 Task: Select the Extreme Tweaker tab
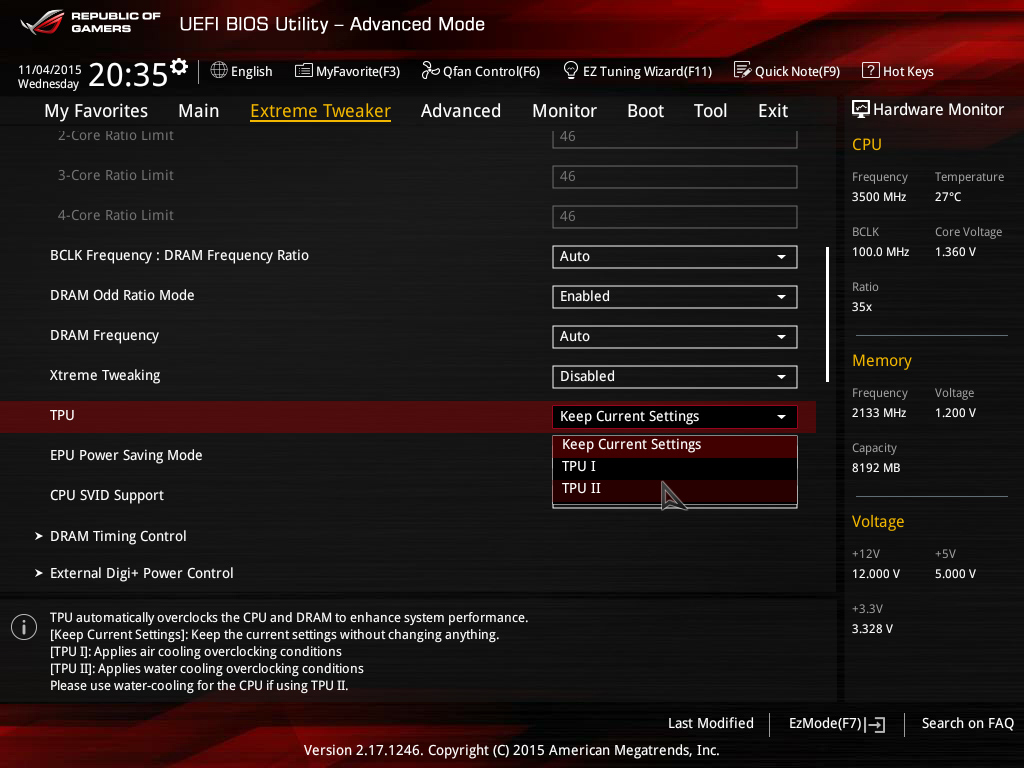(321, 111)
